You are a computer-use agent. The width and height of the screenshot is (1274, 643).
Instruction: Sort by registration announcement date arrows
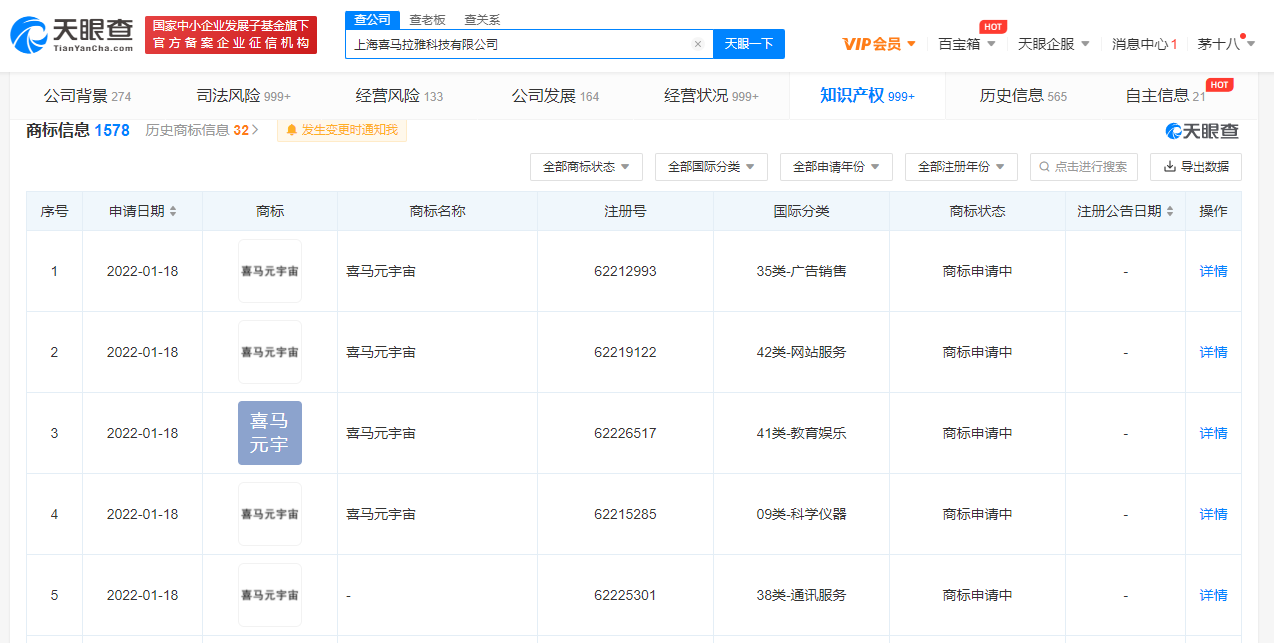tap(1169, 212)
